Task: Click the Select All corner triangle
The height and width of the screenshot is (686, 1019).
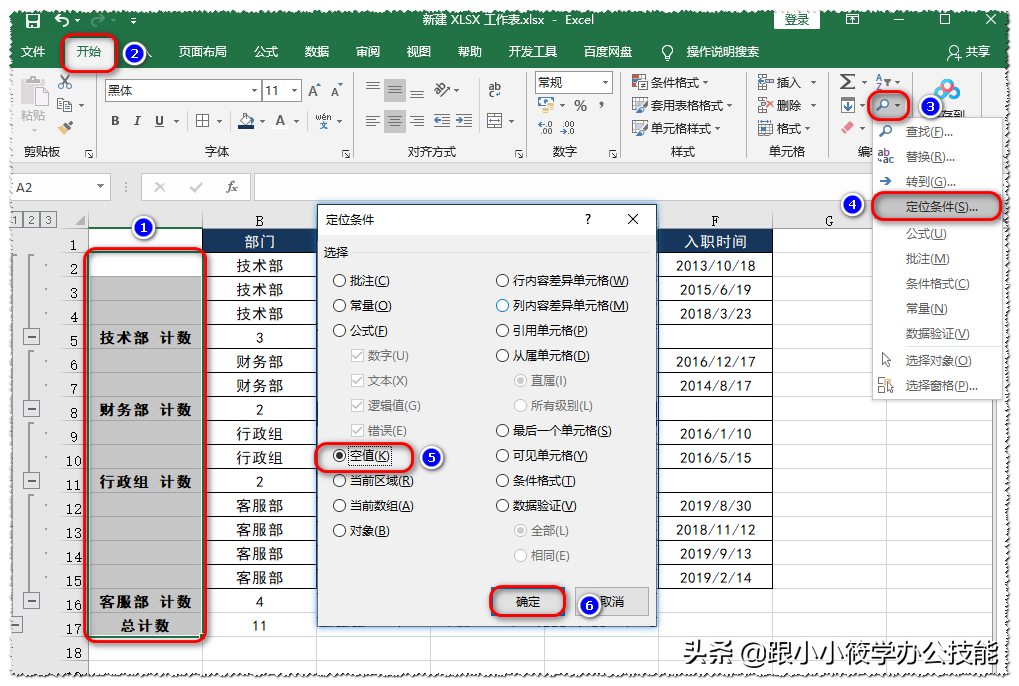Action: click(79, 220)
